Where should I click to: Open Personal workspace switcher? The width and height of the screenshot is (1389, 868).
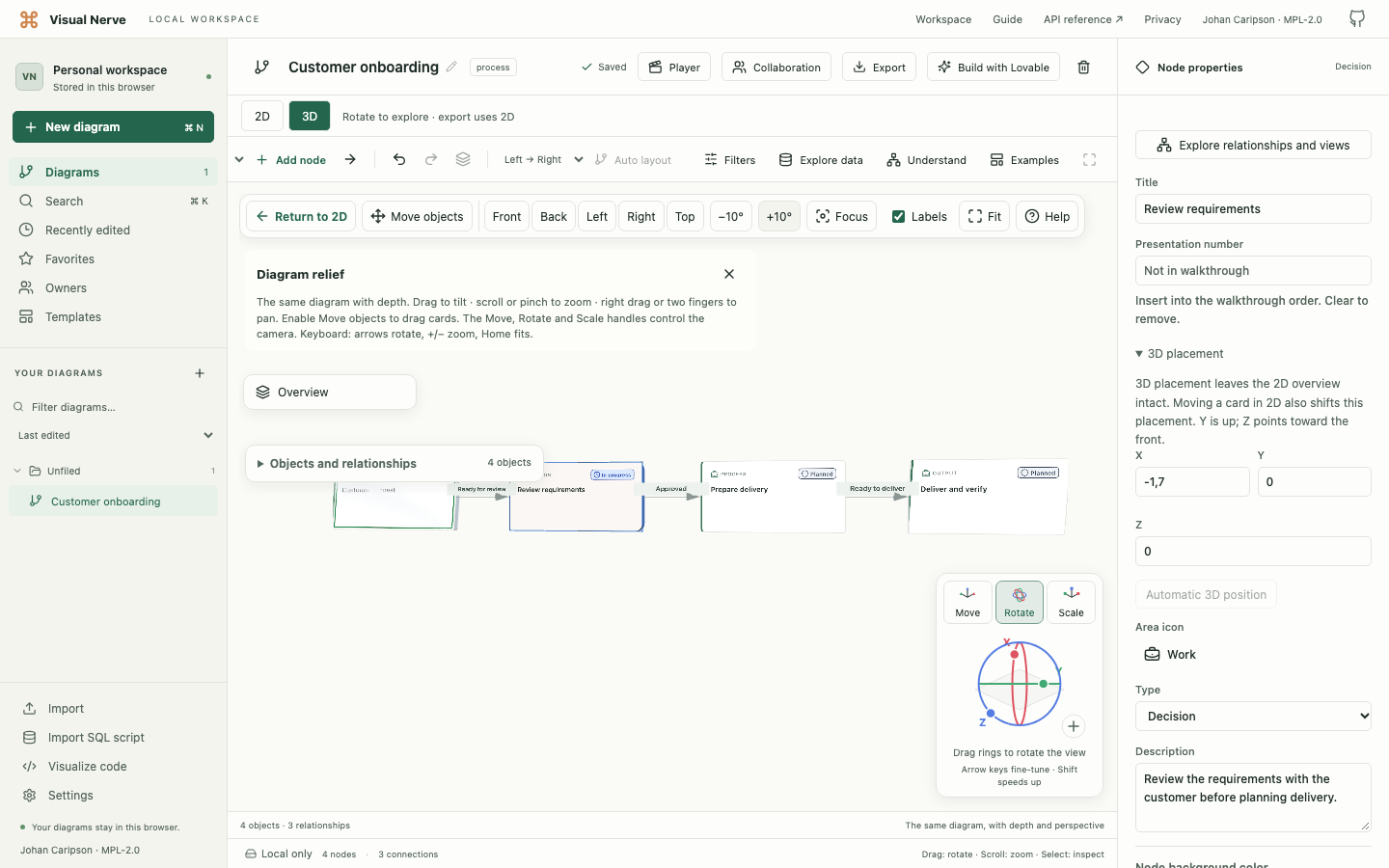click(113, 77)
